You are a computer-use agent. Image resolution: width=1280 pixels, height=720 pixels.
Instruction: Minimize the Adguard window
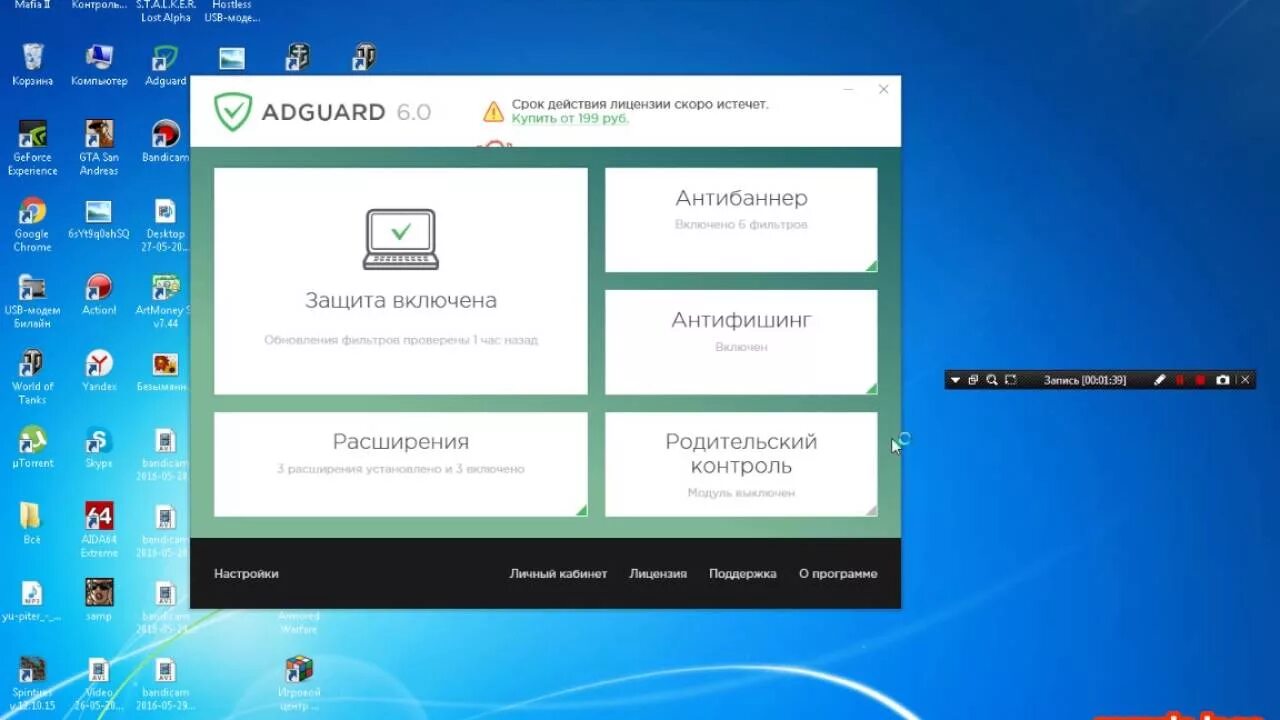tap(848, 90)
